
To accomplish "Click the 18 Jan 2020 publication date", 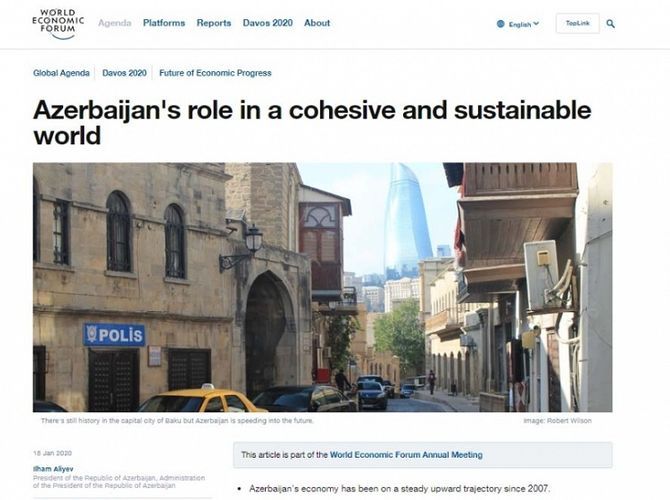I will click(50, 453).
